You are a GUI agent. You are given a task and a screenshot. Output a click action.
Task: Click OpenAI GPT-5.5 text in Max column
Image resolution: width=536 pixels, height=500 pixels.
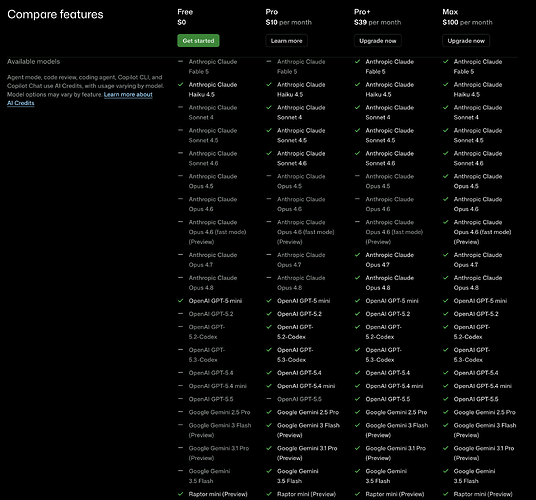pos(475,399)
